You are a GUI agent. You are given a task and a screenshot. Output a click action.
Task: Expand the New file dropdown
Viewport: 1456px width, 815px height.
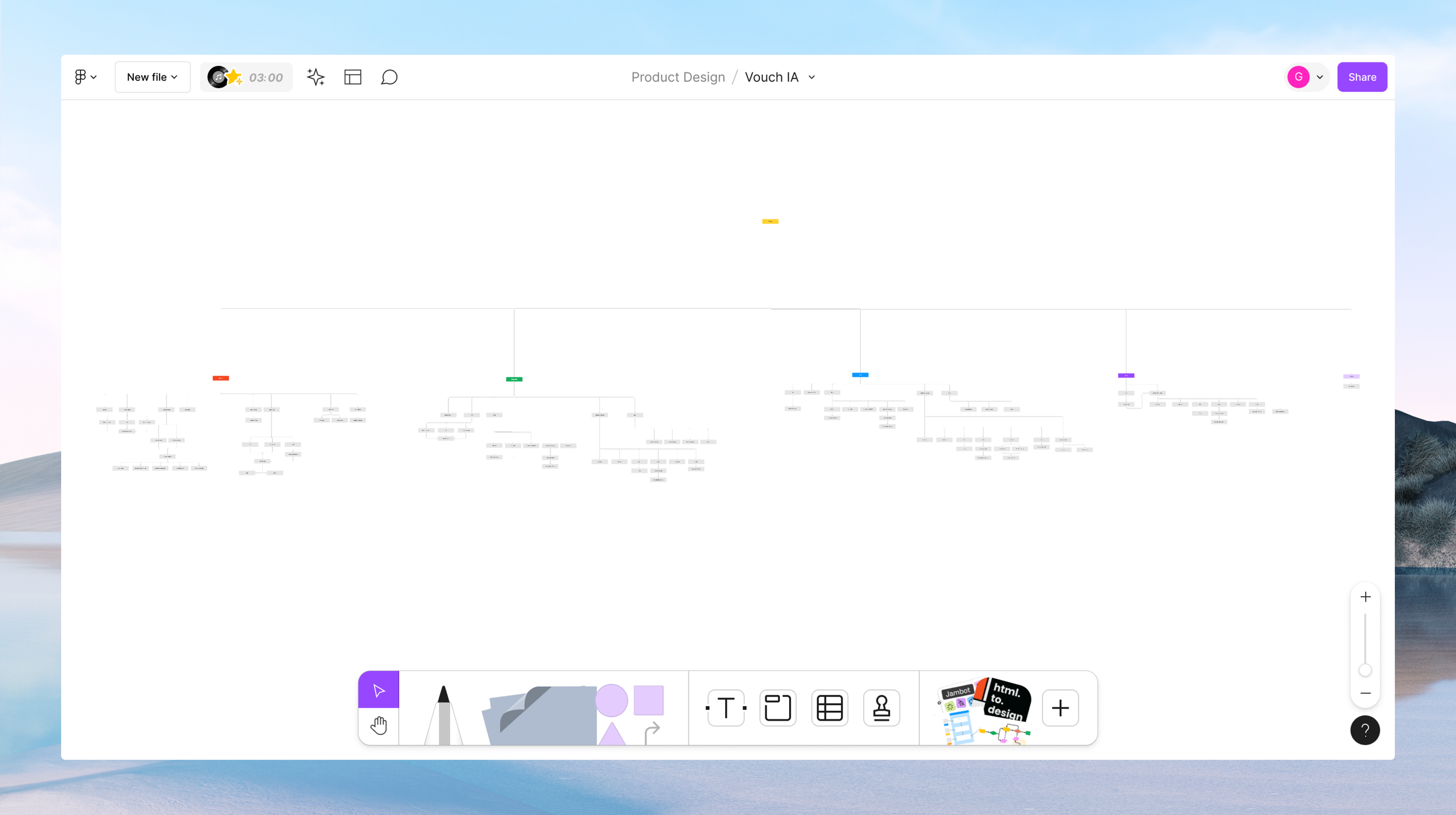pos(152,77)
